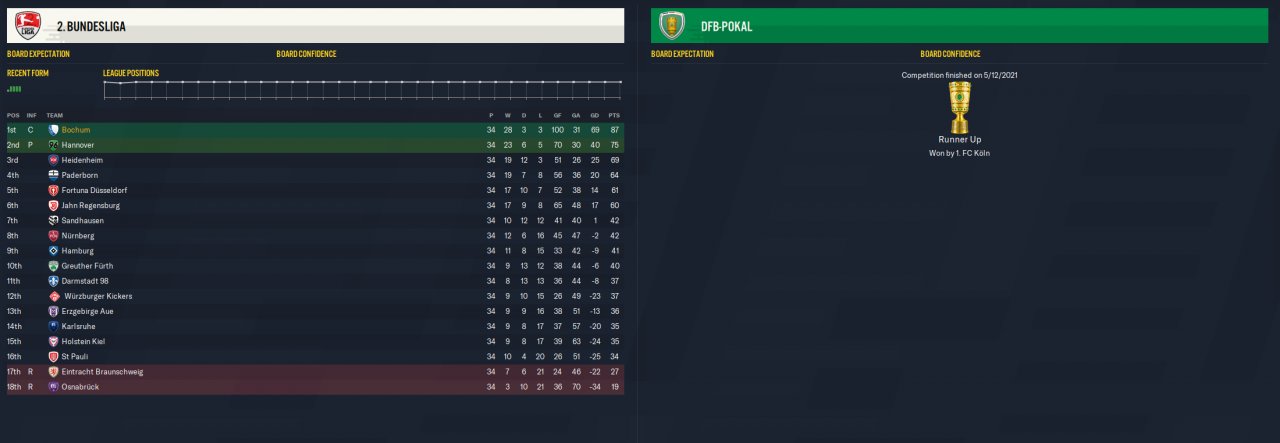Click the St Pauli club badge

tap(53, 356)
